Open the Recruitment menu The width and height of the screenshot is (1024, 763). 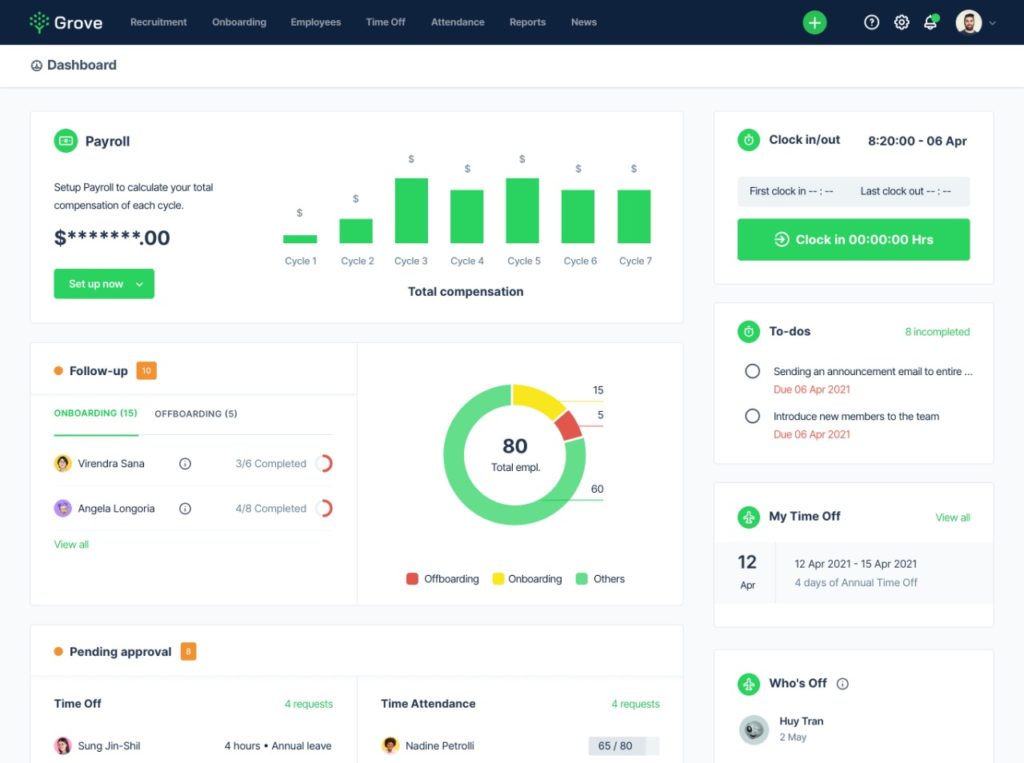(158, 22)
